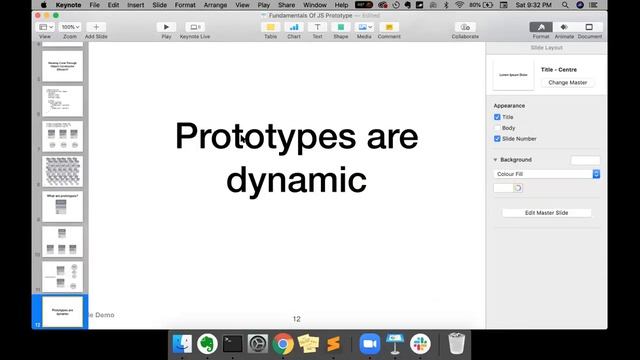Select the 'What are prototypes?' slide thumbnail

pyautogui.click(x=62, y=207)
